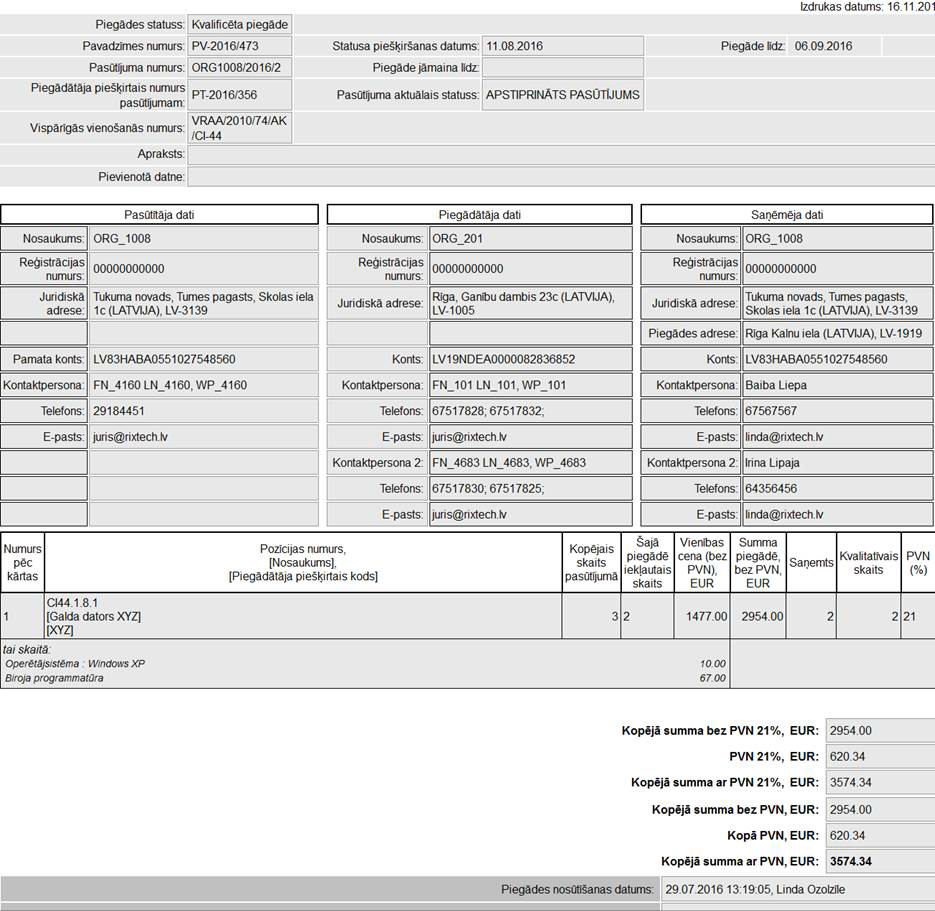Click the empty Apraksts field

560,155
